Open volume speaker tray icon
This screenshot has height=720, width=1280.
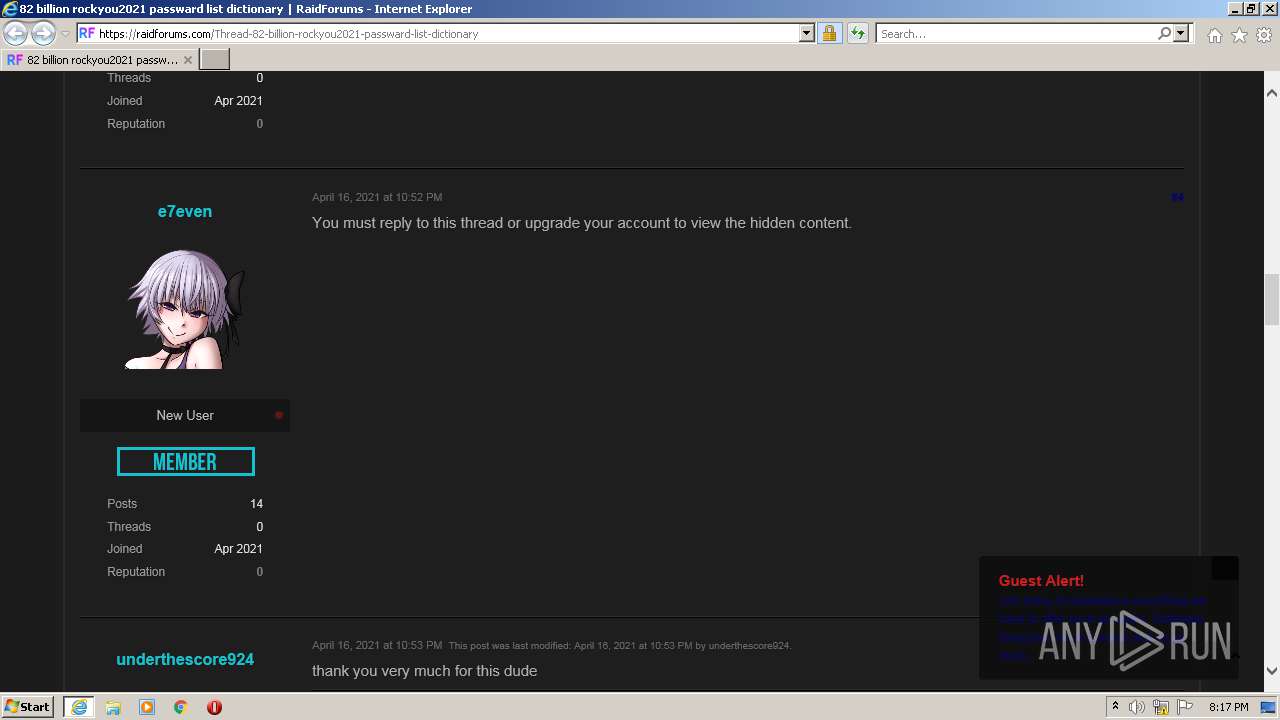pyautogui.click(x=1137, y=707)
